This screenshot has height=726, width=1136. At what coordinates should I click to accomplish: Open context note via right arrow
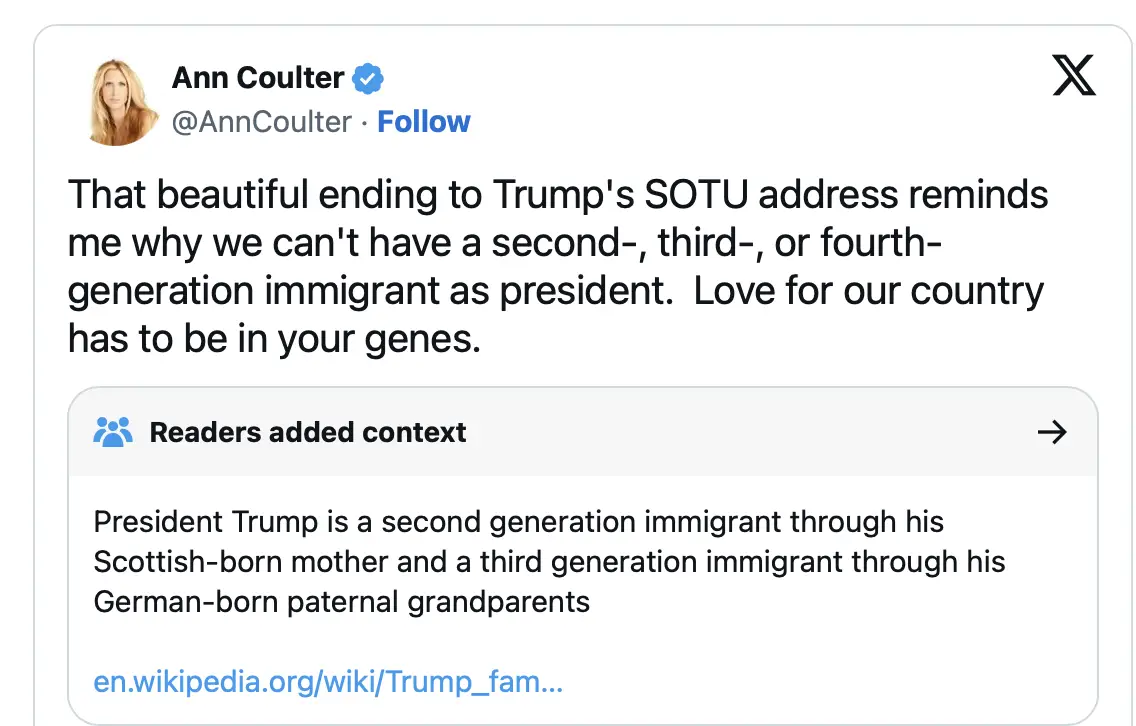1052,432
